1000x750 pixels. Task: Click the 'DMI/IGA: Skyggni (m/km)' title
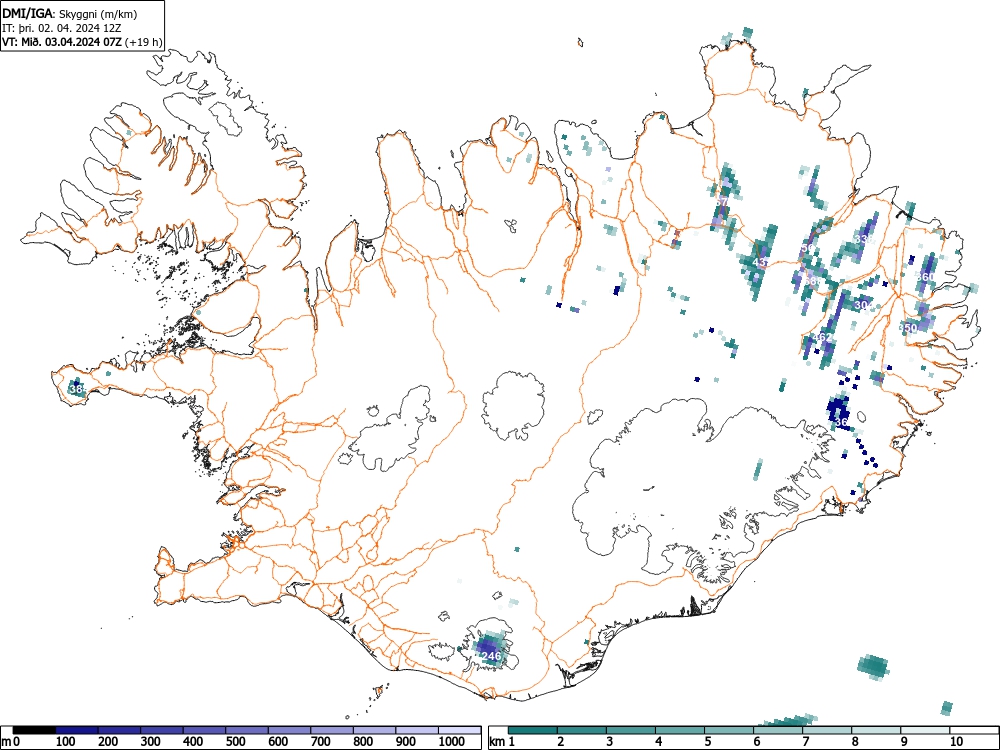[x=70, y=14]
